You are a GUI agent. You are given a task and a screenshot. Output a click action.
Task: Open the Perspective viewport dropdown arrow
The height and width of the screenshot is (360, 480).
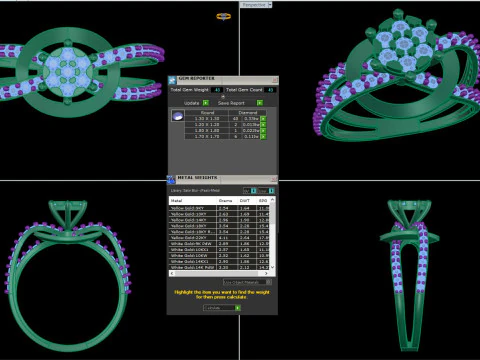point(270,5)
